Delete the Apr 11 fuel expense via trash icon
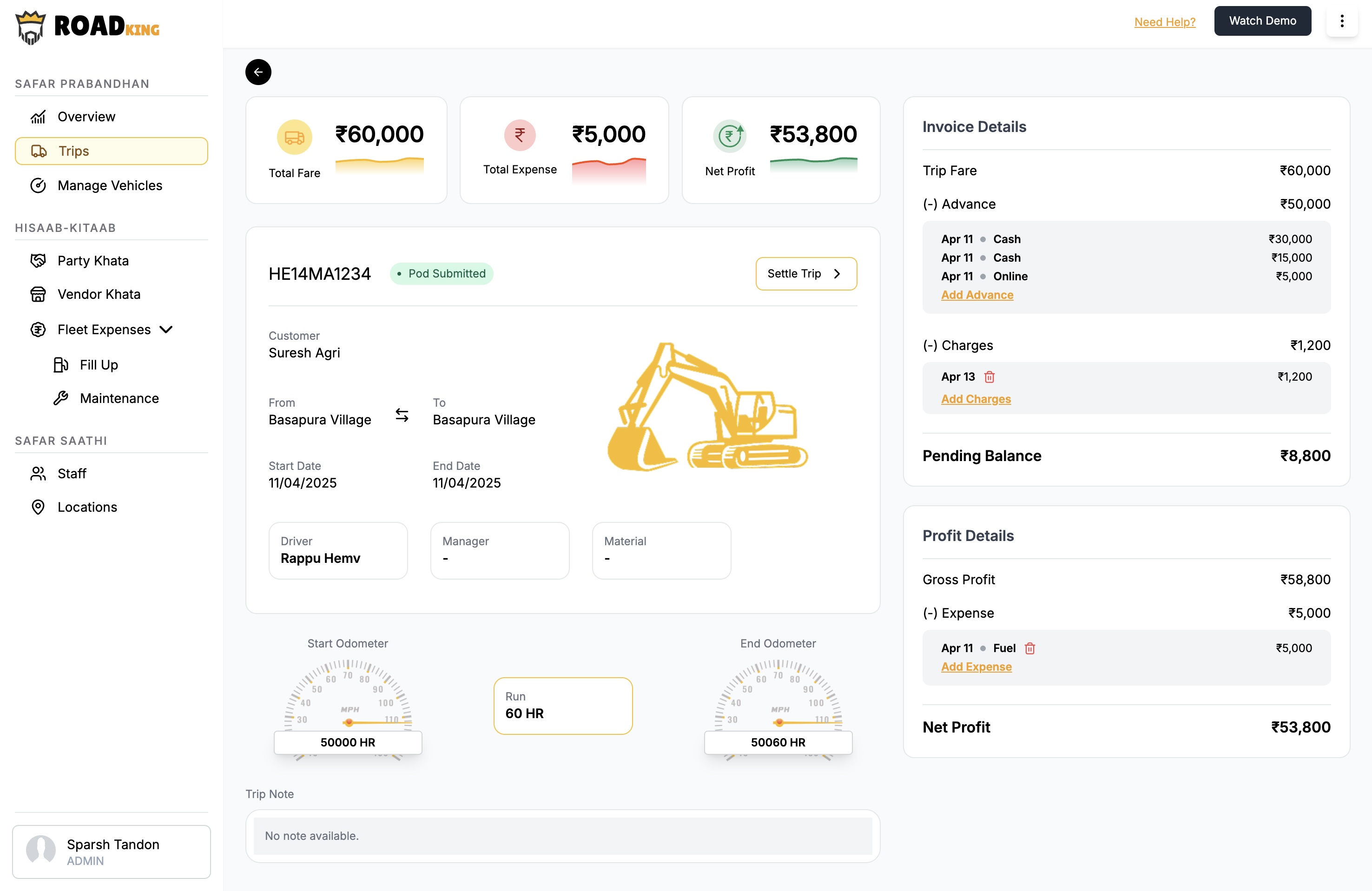The image size is (1372, 891). [1030, 648]
